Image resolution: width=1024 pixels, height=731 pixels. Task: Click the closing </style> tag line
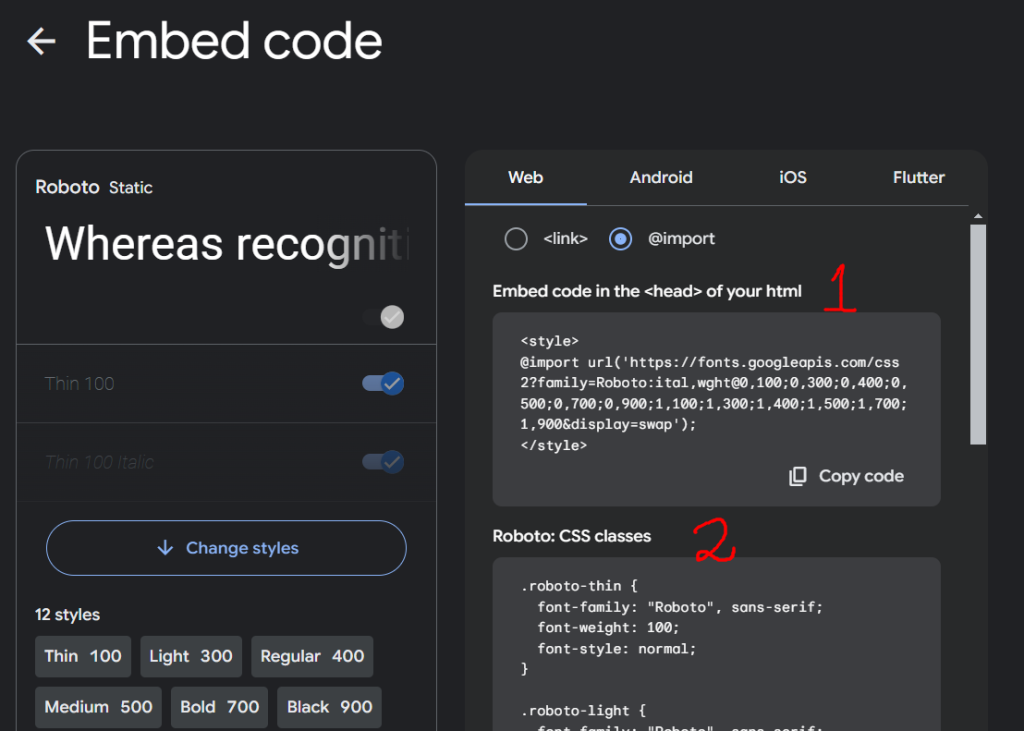point(554,446)
